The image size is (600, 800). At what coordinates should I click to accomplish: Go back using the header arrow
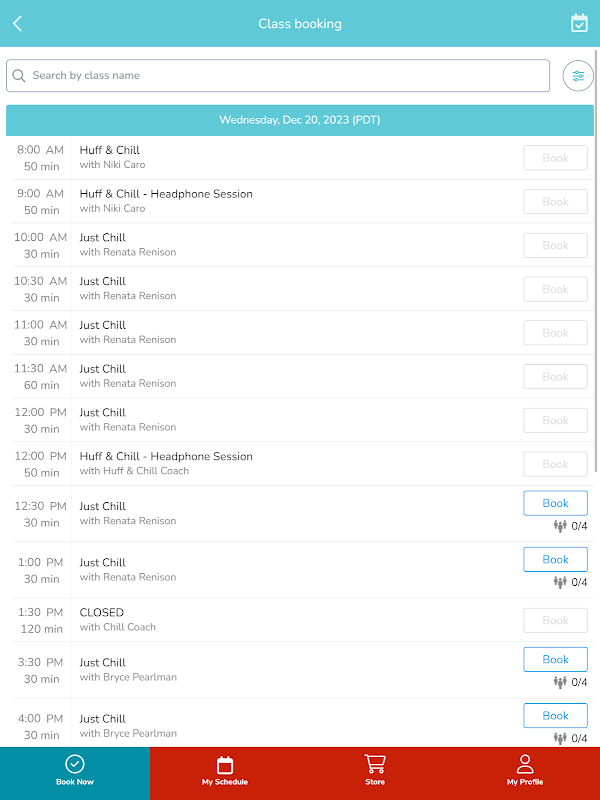[17, 23]
